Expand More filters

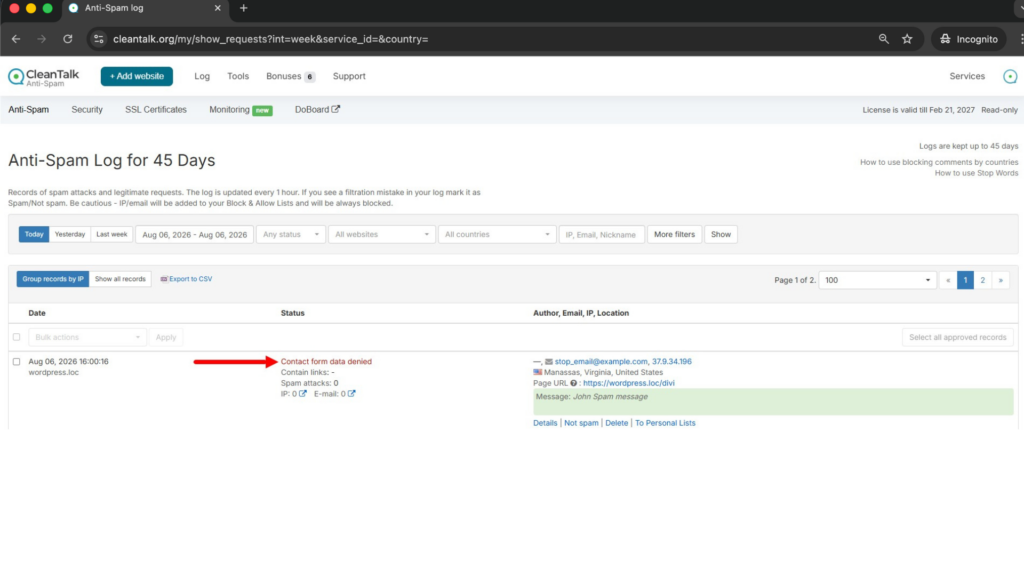tap(674, 234)
